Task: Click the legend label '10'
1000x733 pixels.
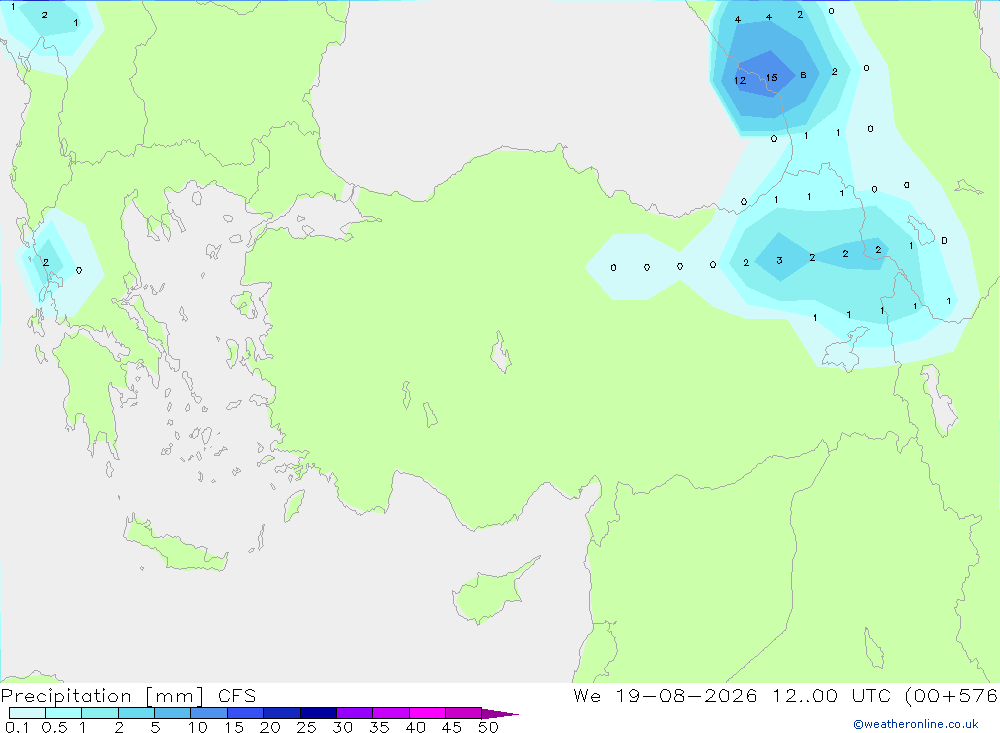Action: [x=198, y=727]
